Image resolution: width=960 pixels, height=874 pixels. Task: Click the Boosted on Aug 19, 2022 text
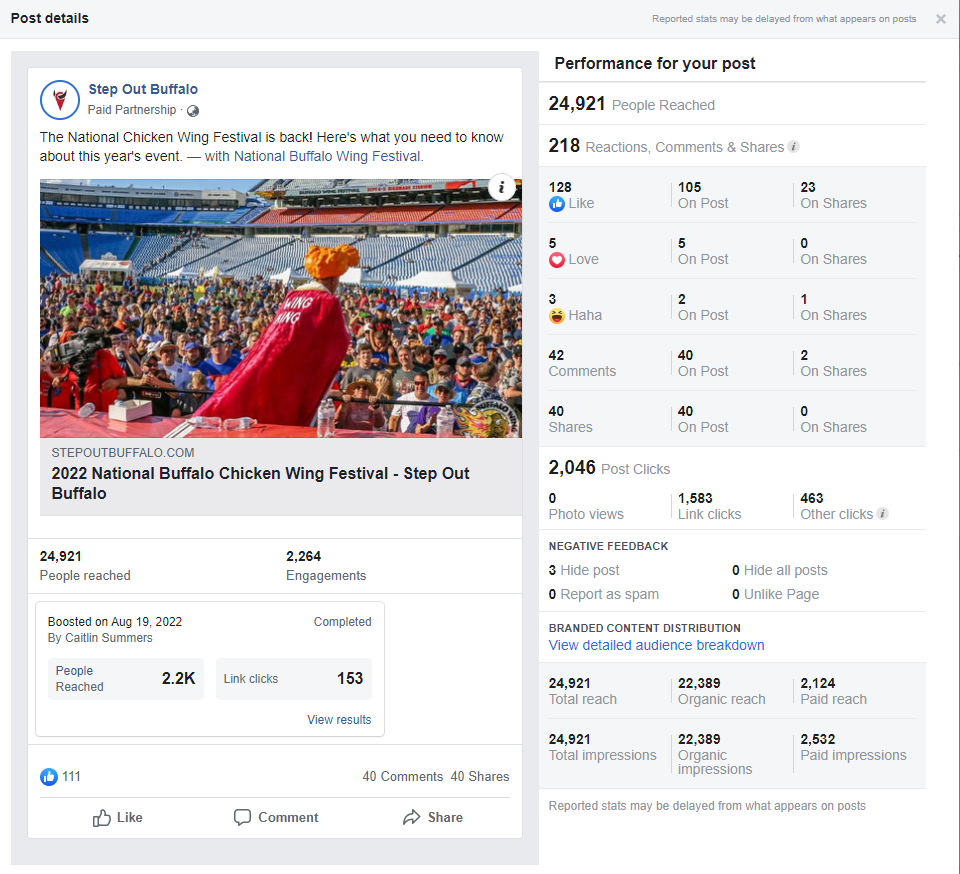(x=114, y=622)
